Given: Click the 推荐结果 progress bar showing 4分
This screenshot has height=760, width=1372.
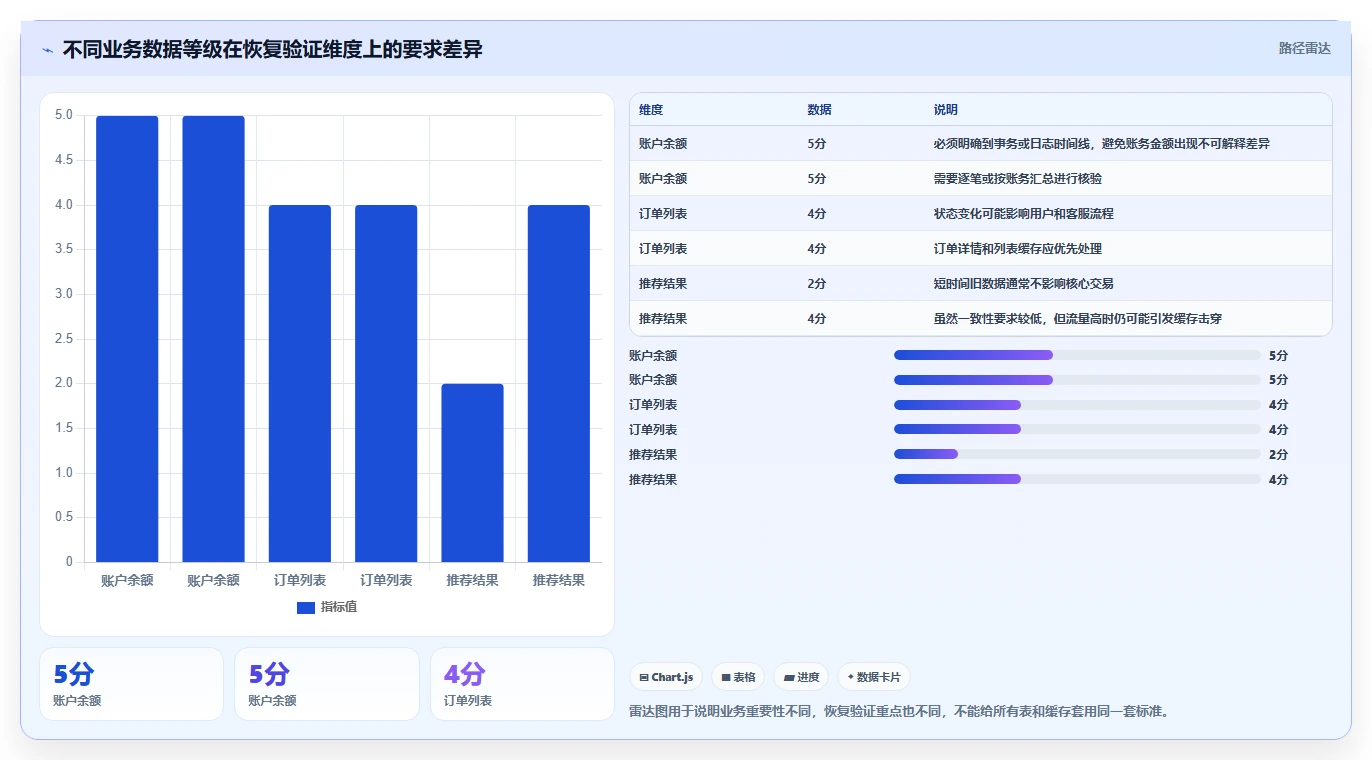Looking at the screenshot, I should coord(1077,480).
